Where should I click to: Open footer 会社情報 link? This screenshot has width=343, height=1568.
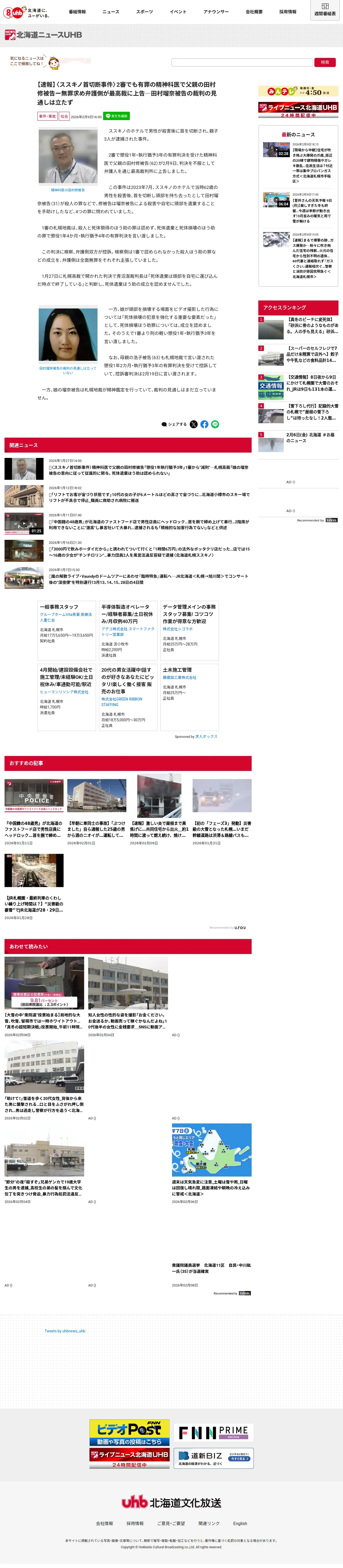104,1523
